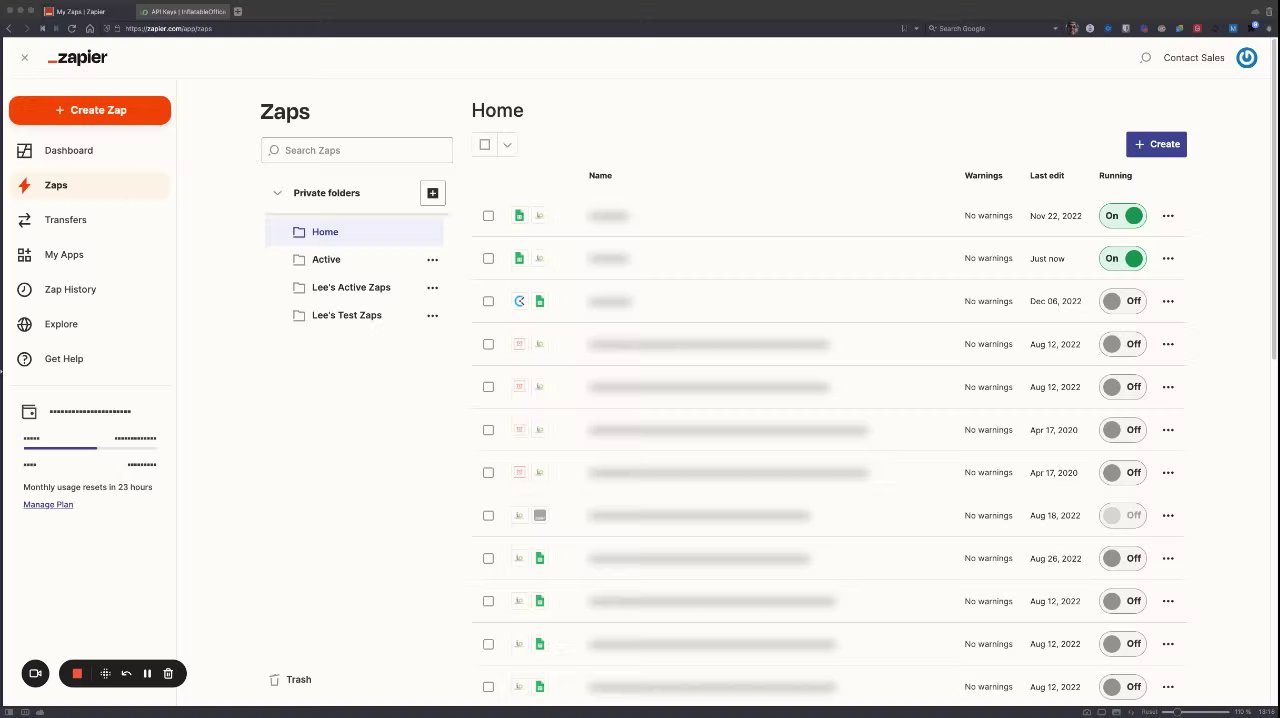Screen dimensions: 1280x718
Task: Tick the select-all zaps checkbox
Action: tap(485, 145)
